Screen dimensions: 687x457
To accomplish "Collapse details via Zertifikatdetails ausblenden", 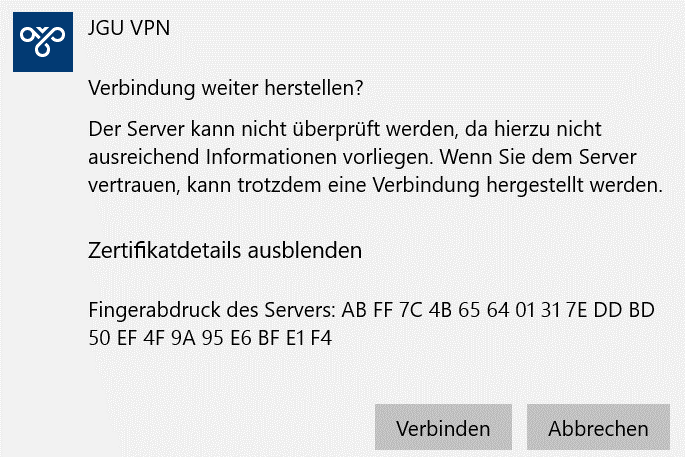I will (225, 251).
